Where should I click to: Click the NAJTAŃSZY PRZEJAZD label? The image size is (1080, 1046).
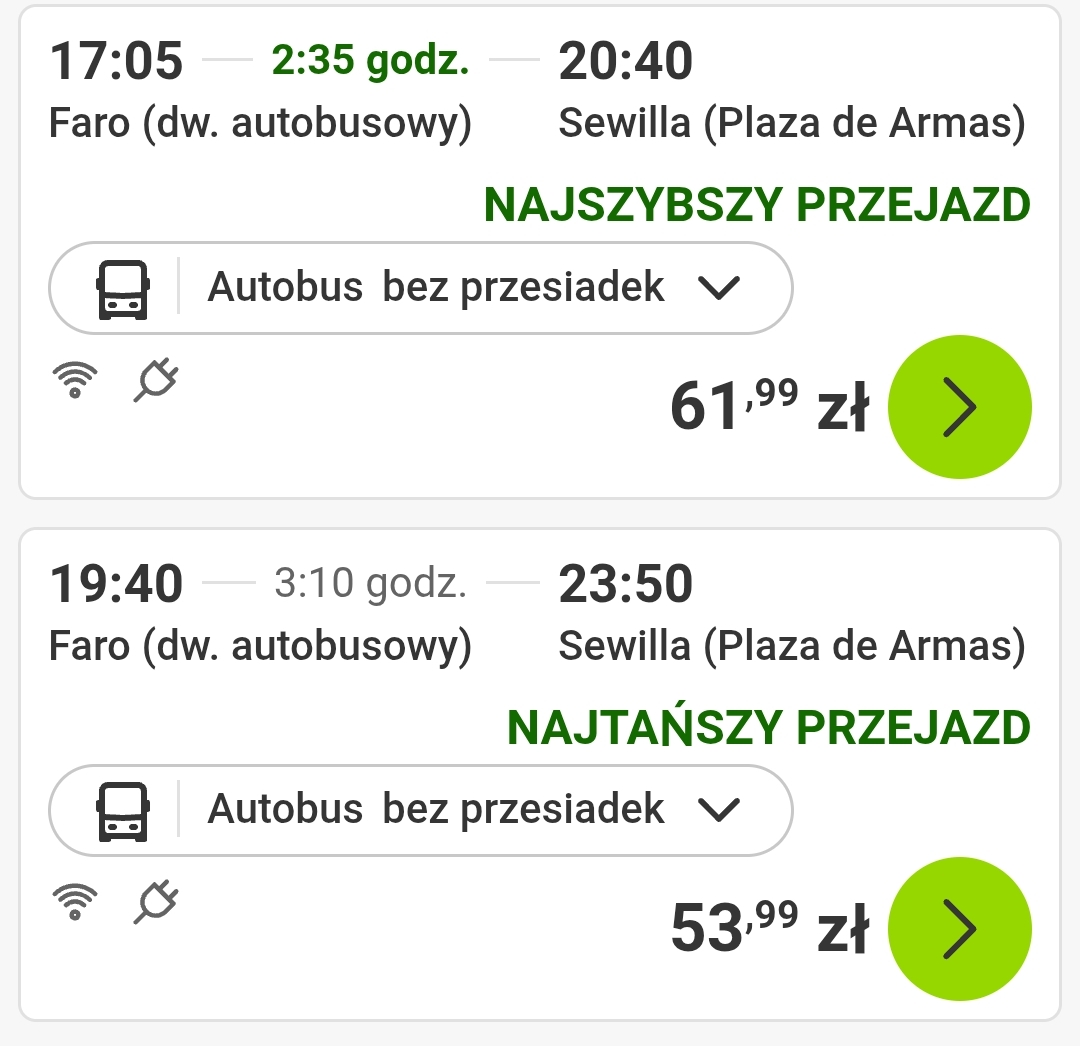[769, 725]
